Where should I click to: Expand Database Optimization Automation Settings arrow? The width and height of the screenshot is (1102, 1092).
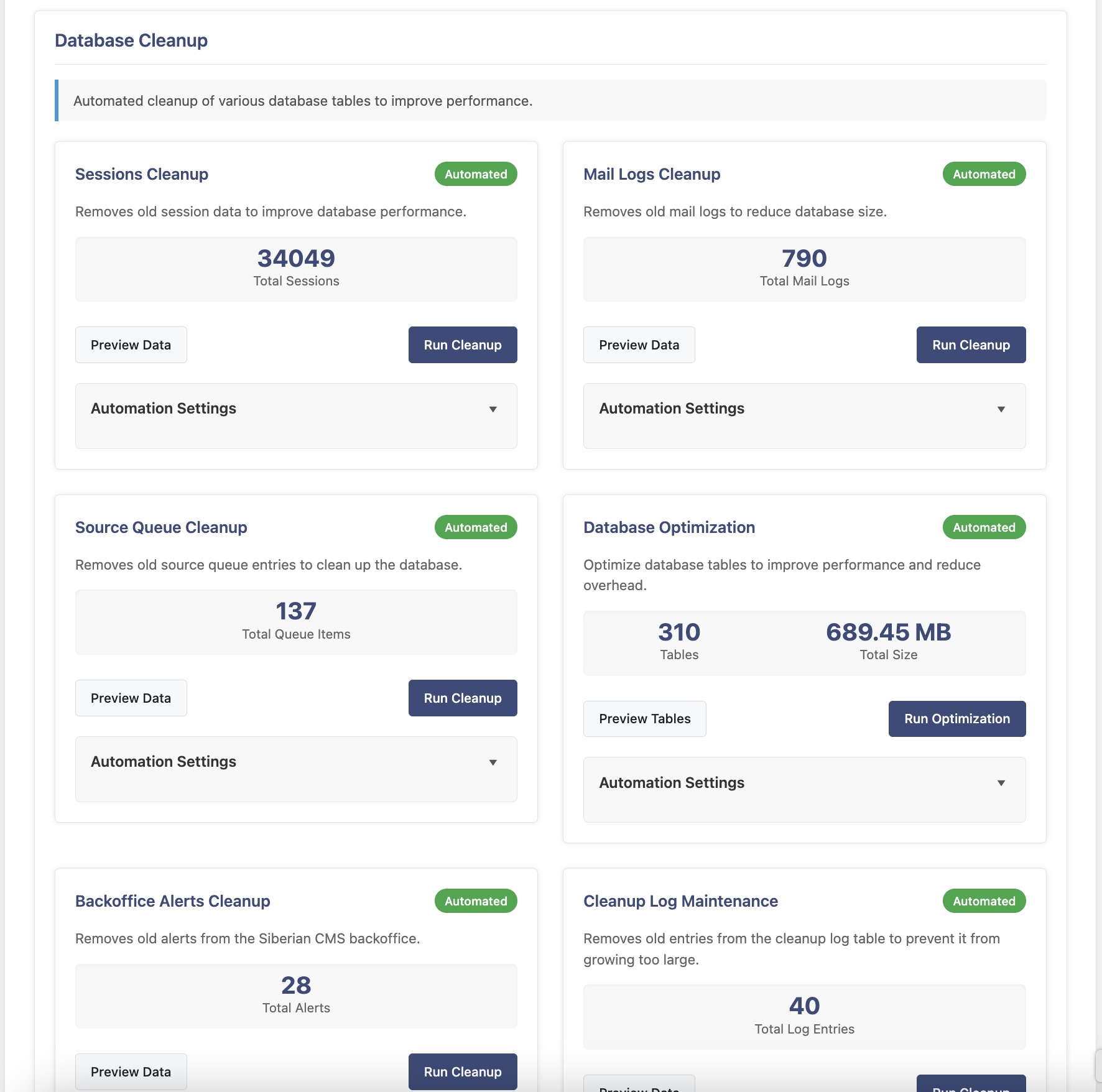[1001, 783]
